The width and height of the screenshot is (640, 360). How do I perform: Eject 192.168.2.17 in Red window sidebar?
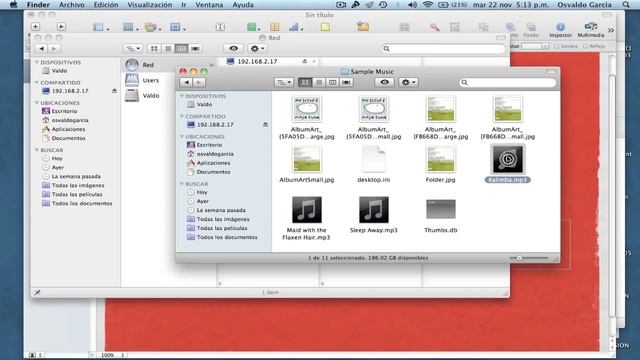[x=114, y=91]
